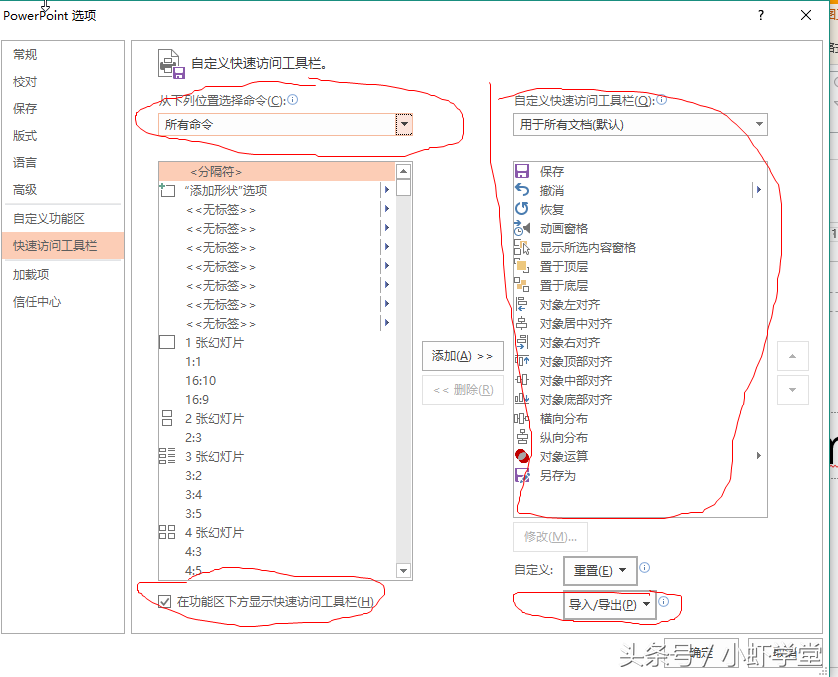Click the << 删除(R) button

pos(463,390)
